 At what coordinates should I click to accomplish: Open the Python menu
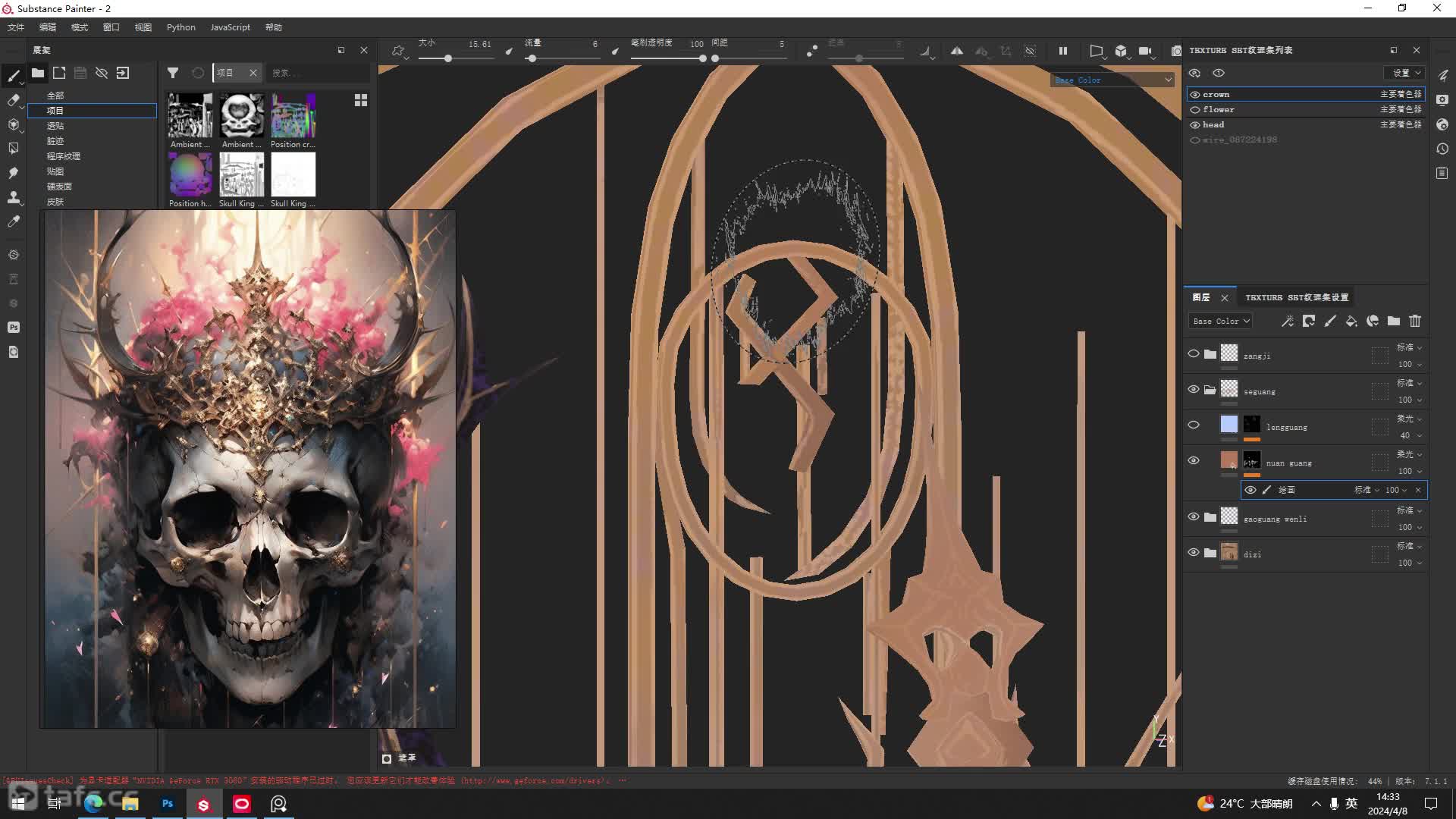(x=180, y=27)
